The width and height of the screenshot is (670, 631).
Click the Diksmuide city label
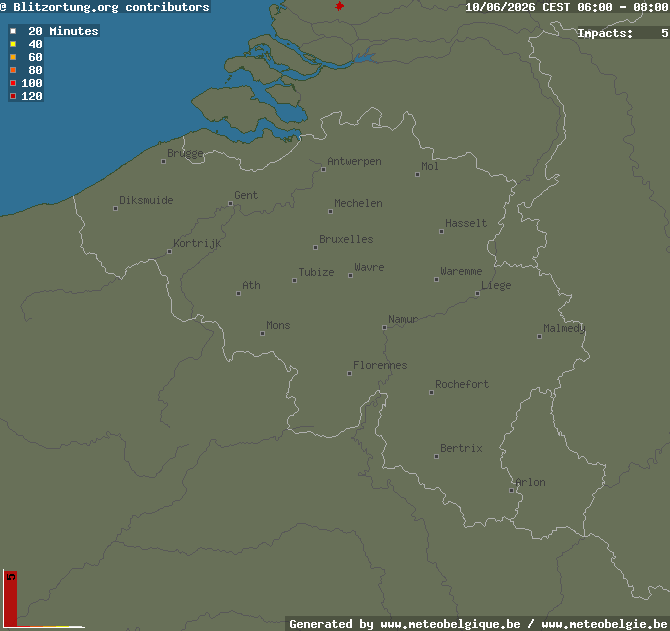pos(146,200)
